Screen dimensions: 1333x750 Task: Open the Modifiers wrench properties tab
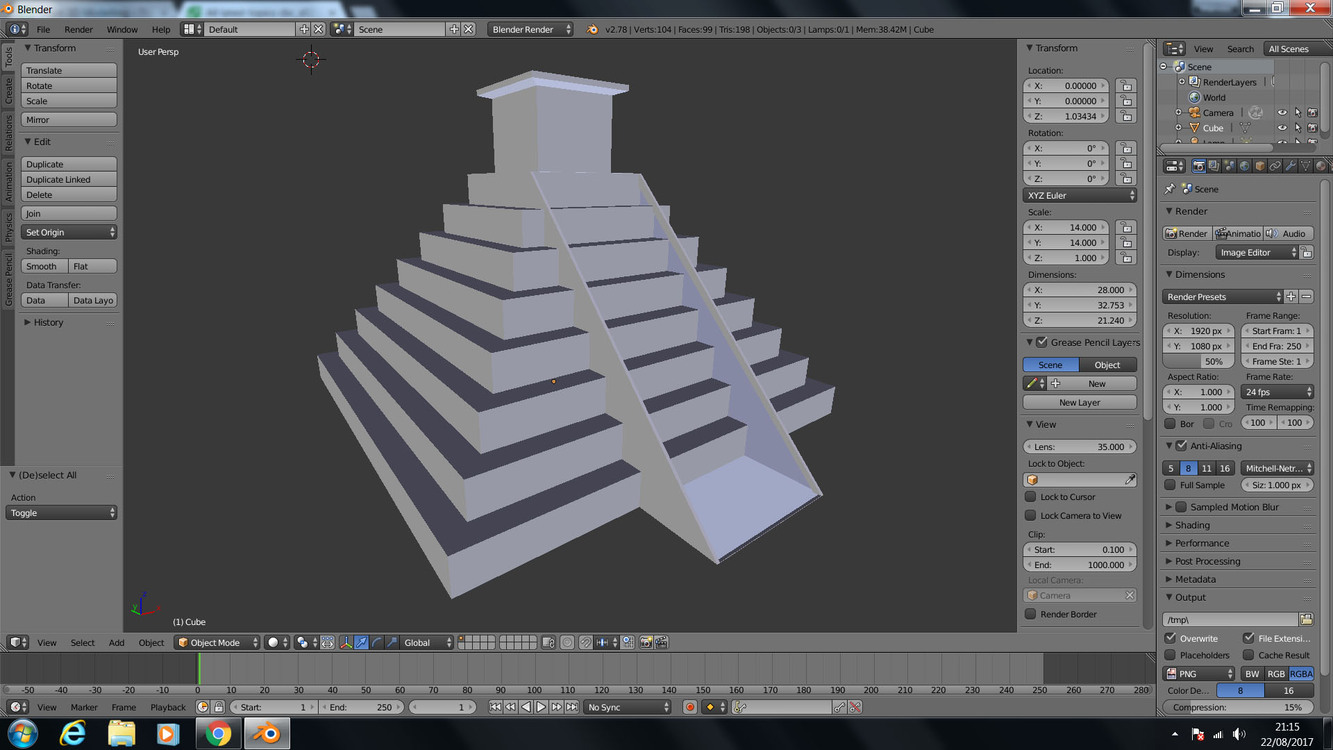click(1290, 166)
